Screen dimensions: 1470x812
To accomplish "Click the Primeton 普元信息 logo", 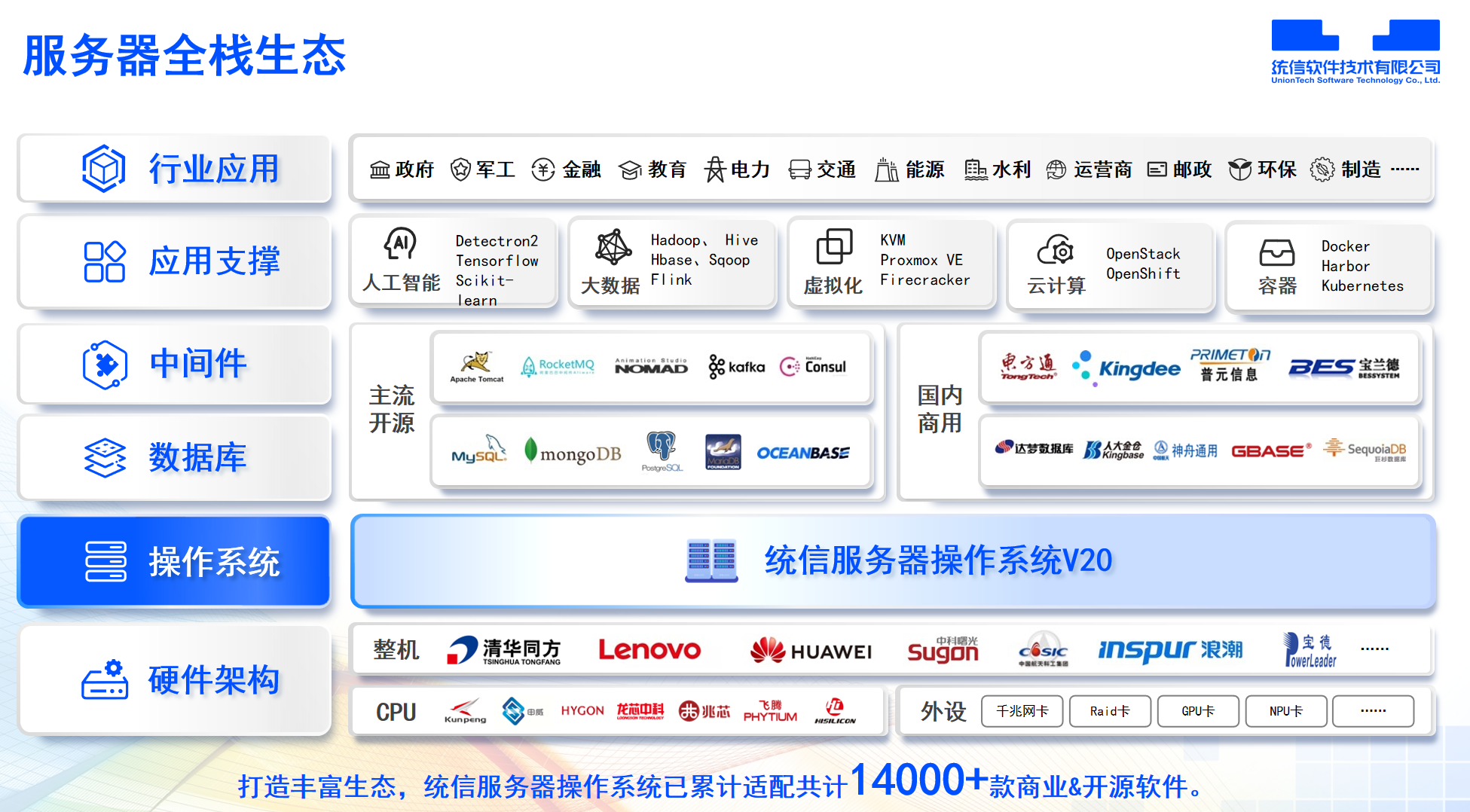I will [1230, 365].
